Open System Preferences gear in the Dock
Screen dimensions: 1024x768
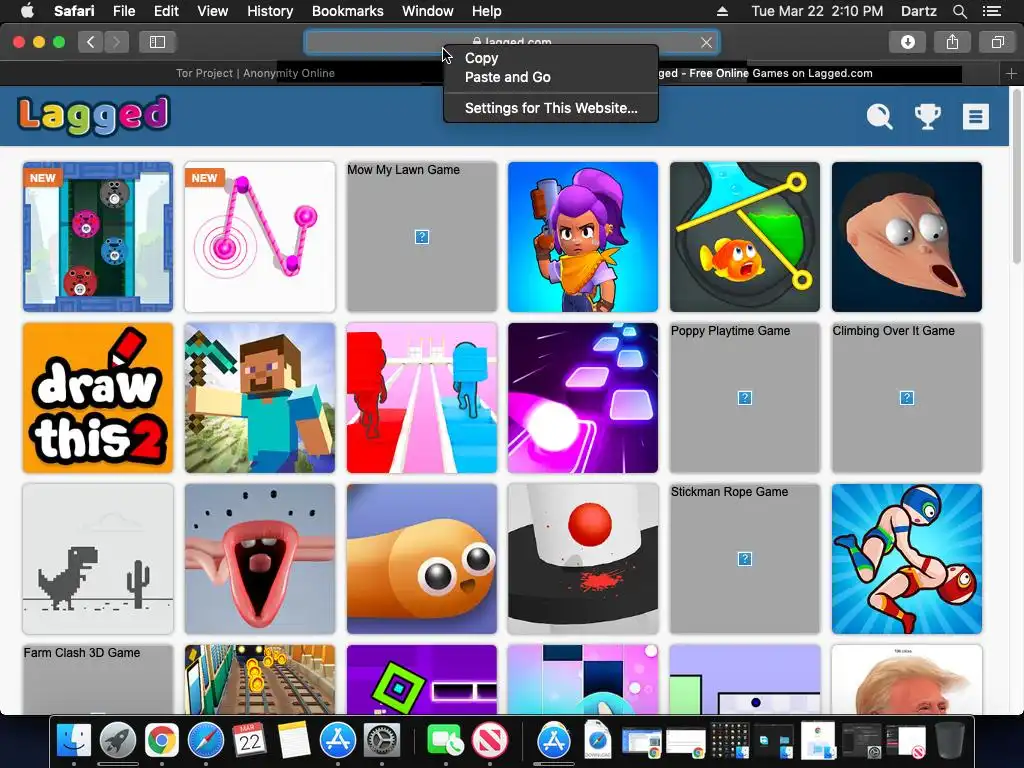(381, 741)
